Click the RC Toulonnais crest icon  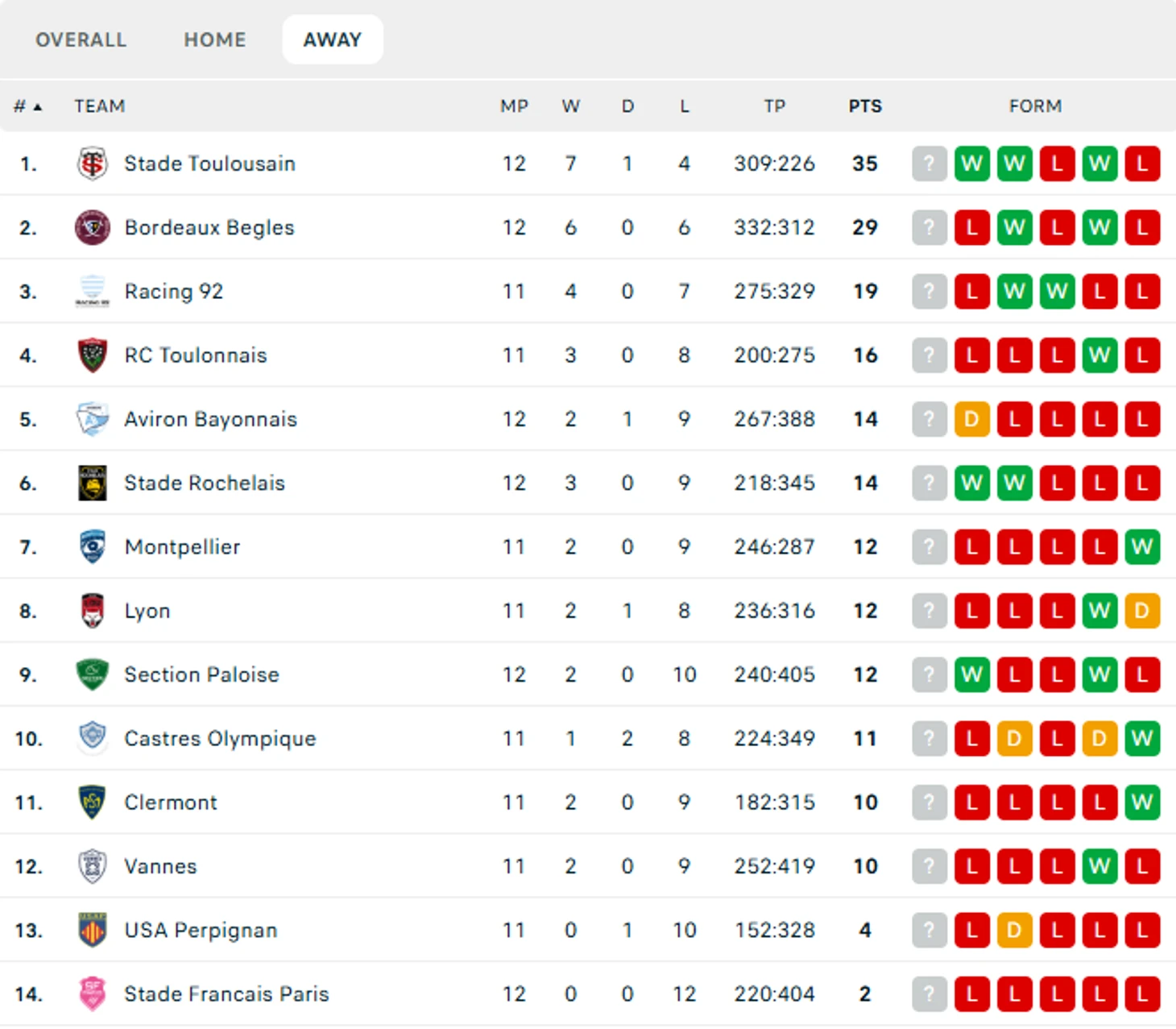tap(92, 355)
